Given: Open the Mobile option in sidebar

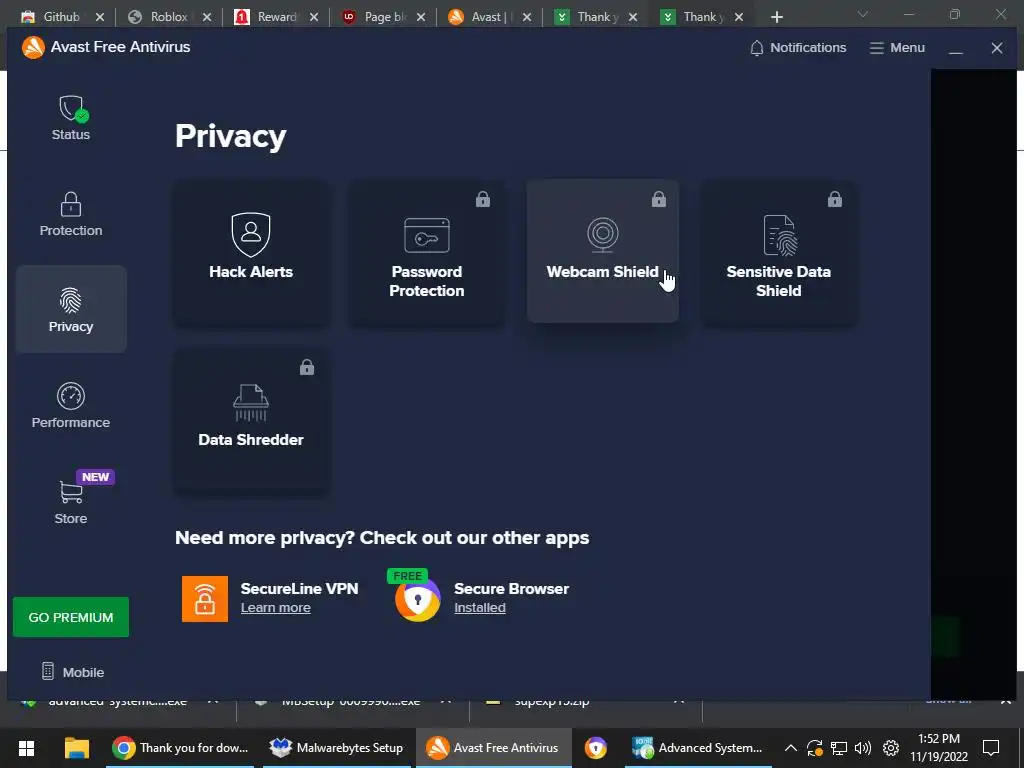Looking at the screenshot, I should click(x=72, y=672).
